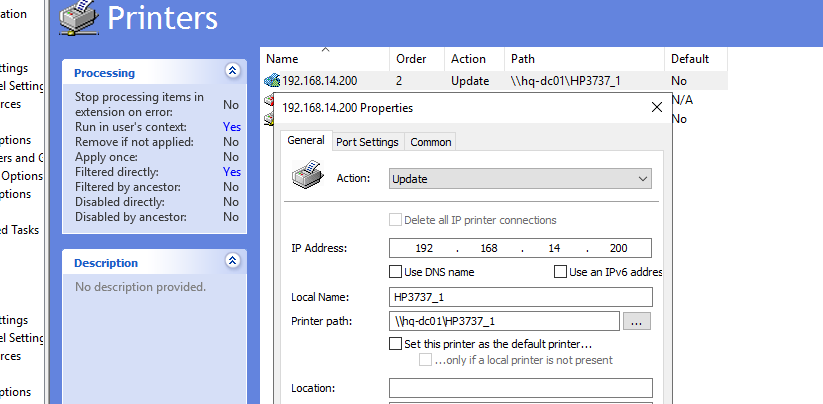Click the printer icon beside Action in dialog
Image resolution: width=823 pixels, height=404 pixels.
307,176
